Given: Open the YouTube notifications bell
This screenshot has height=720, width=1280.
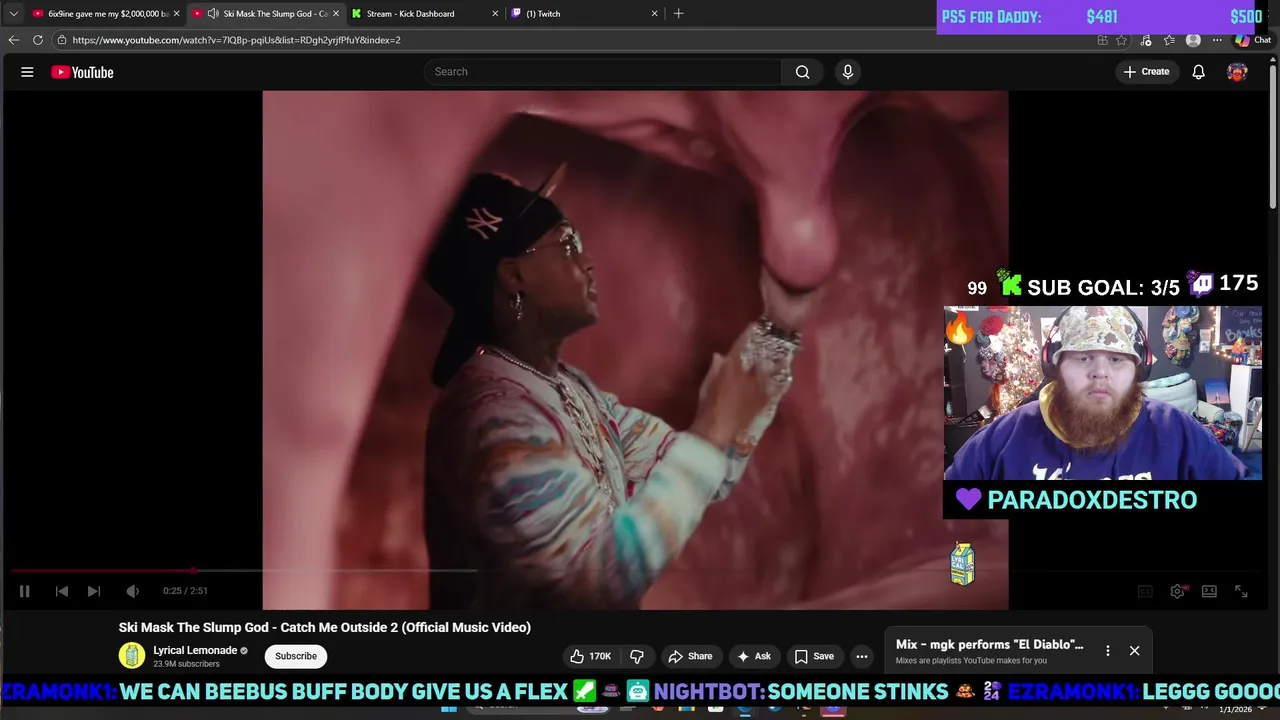Looking at the screenshot, I should coord(1198,72).
